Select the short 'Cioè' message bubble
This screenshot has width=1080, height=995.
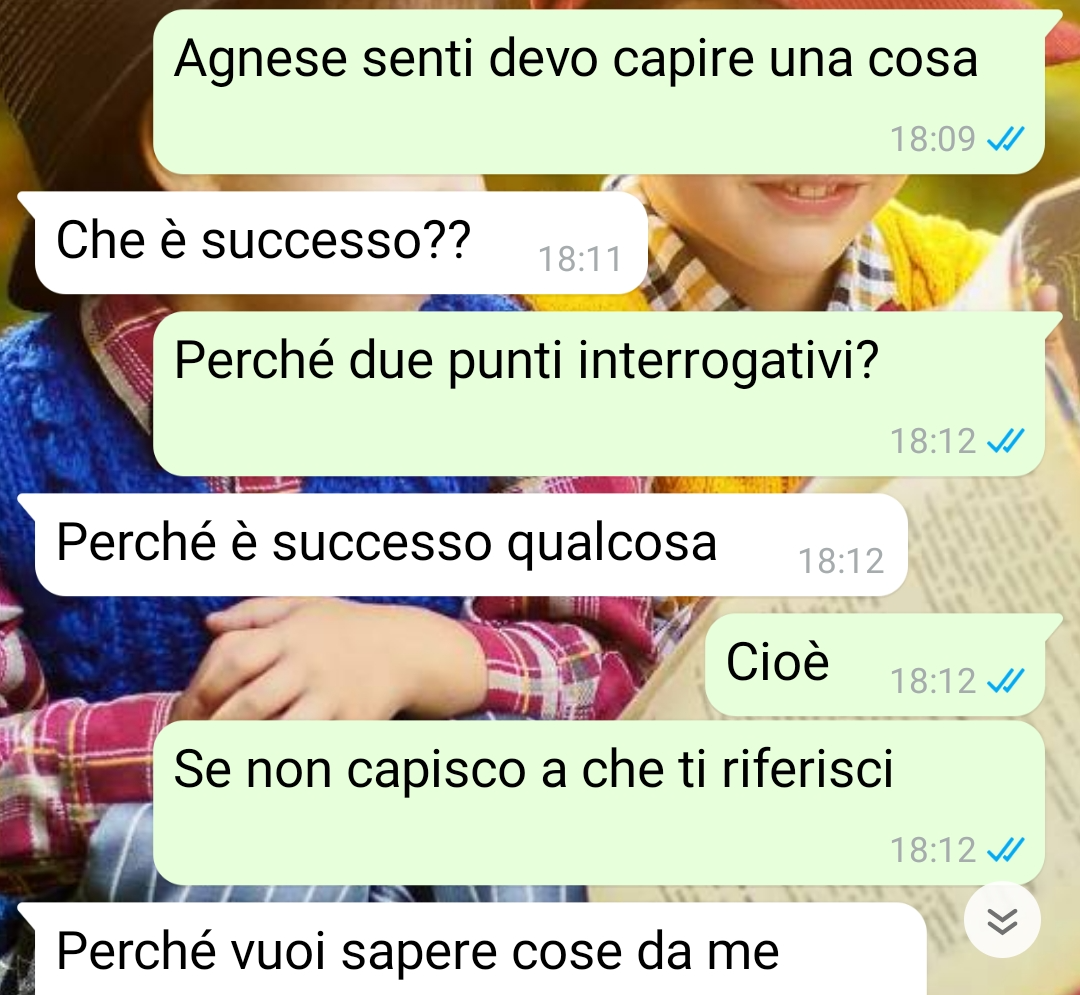875,664
